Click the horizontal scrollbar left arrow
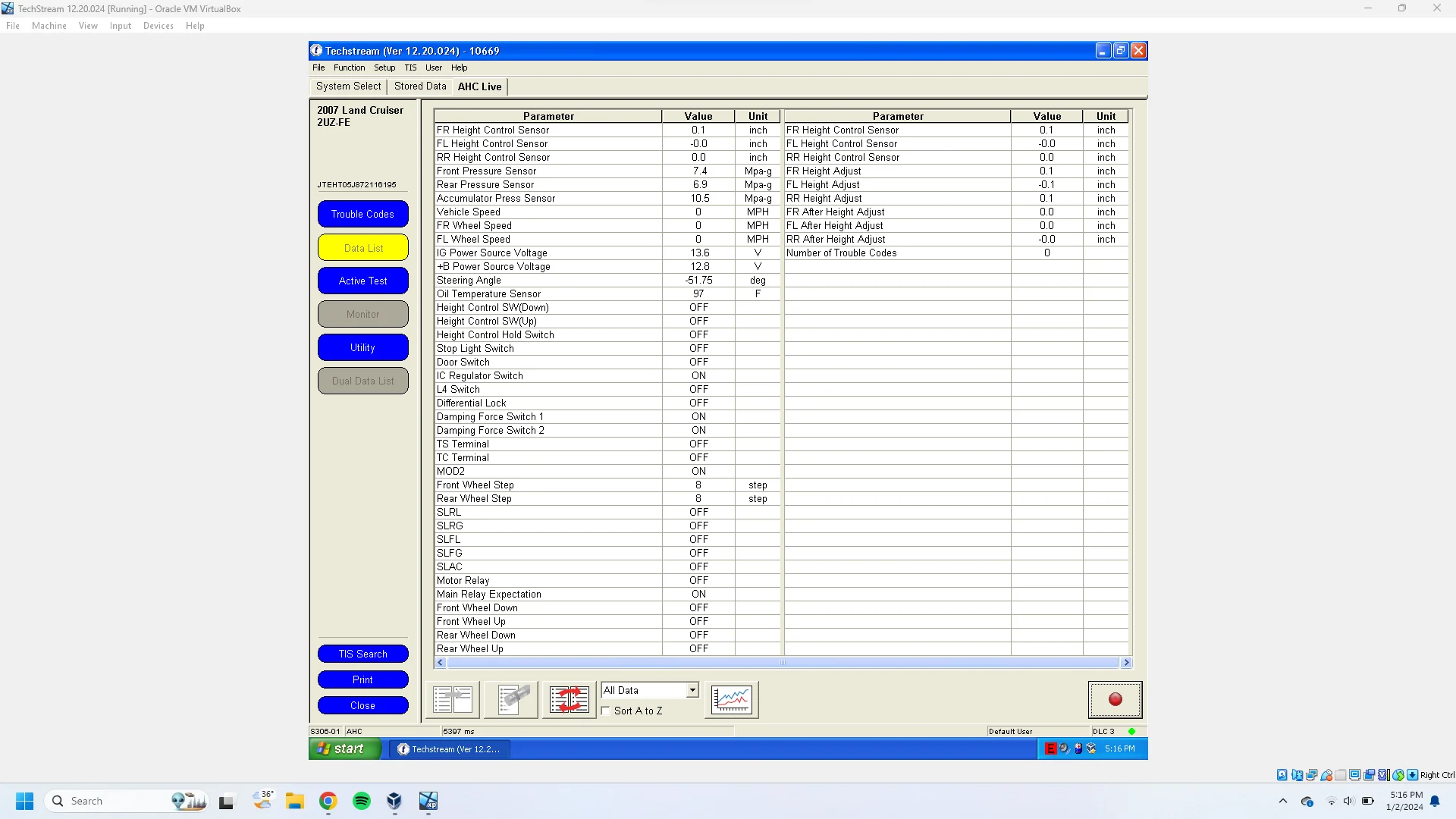 (441, 663)
